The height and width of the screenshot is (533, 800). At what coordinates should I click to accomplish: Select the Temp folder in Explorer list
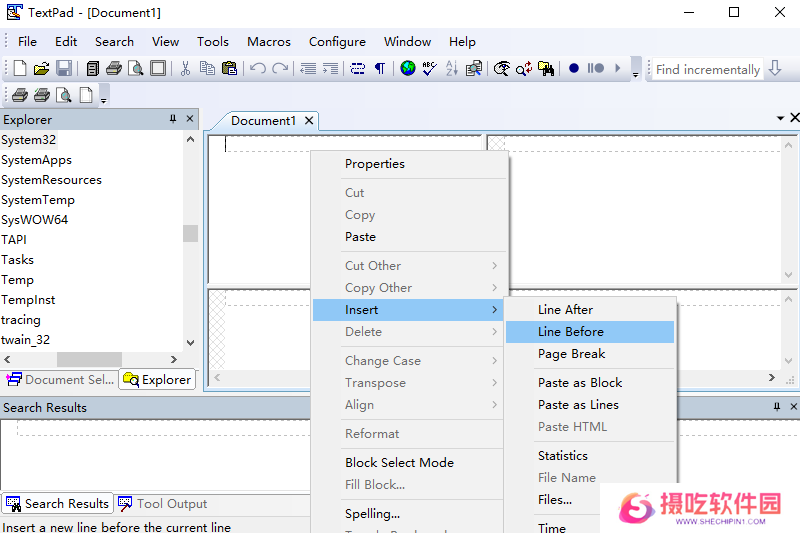click(17, 280)
